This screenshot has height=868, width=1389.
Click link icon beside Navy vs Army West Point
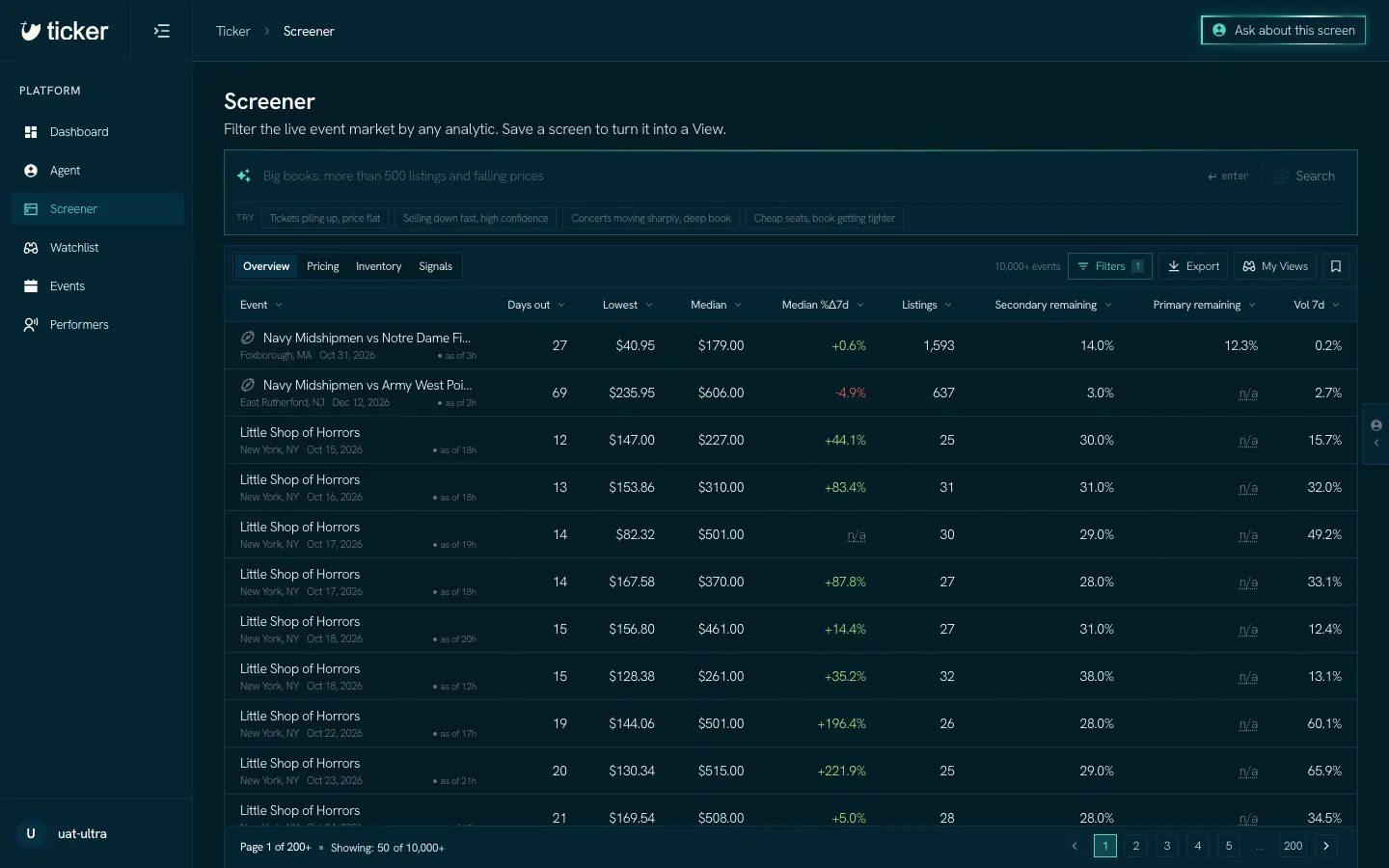tap(248, 385)
